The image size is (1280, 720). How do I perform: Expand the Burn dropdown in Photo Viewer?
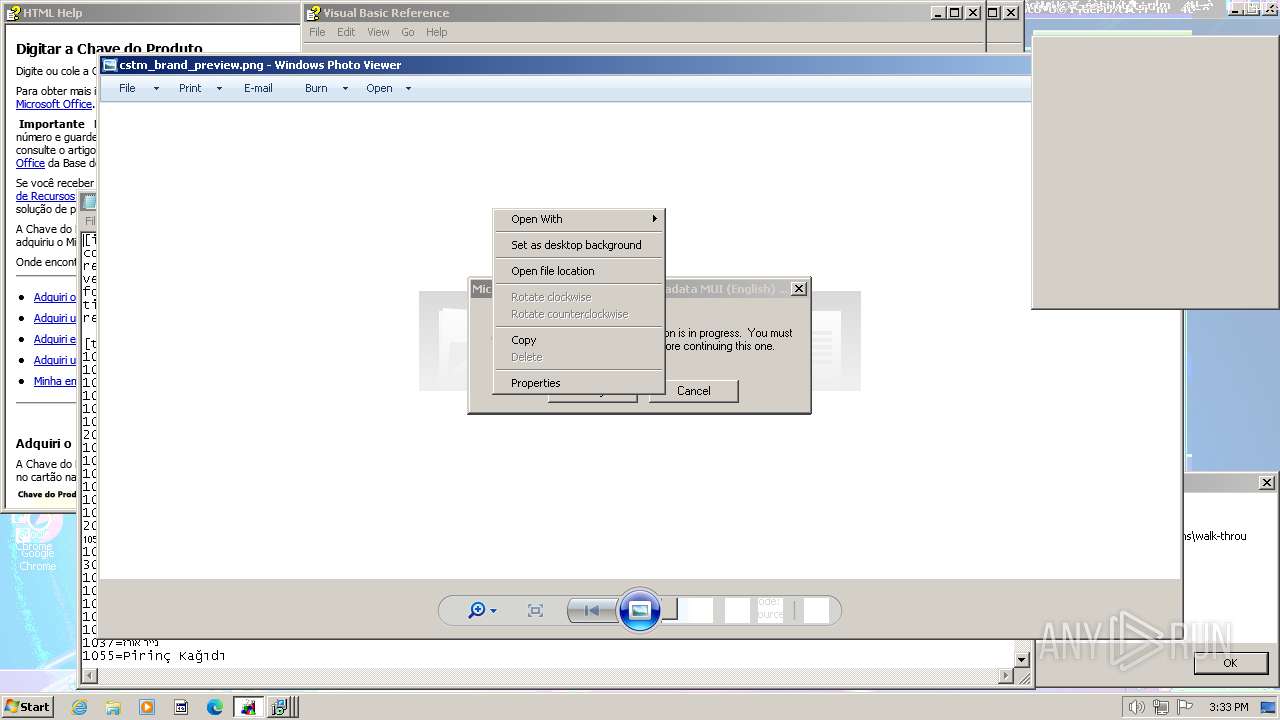345,88
